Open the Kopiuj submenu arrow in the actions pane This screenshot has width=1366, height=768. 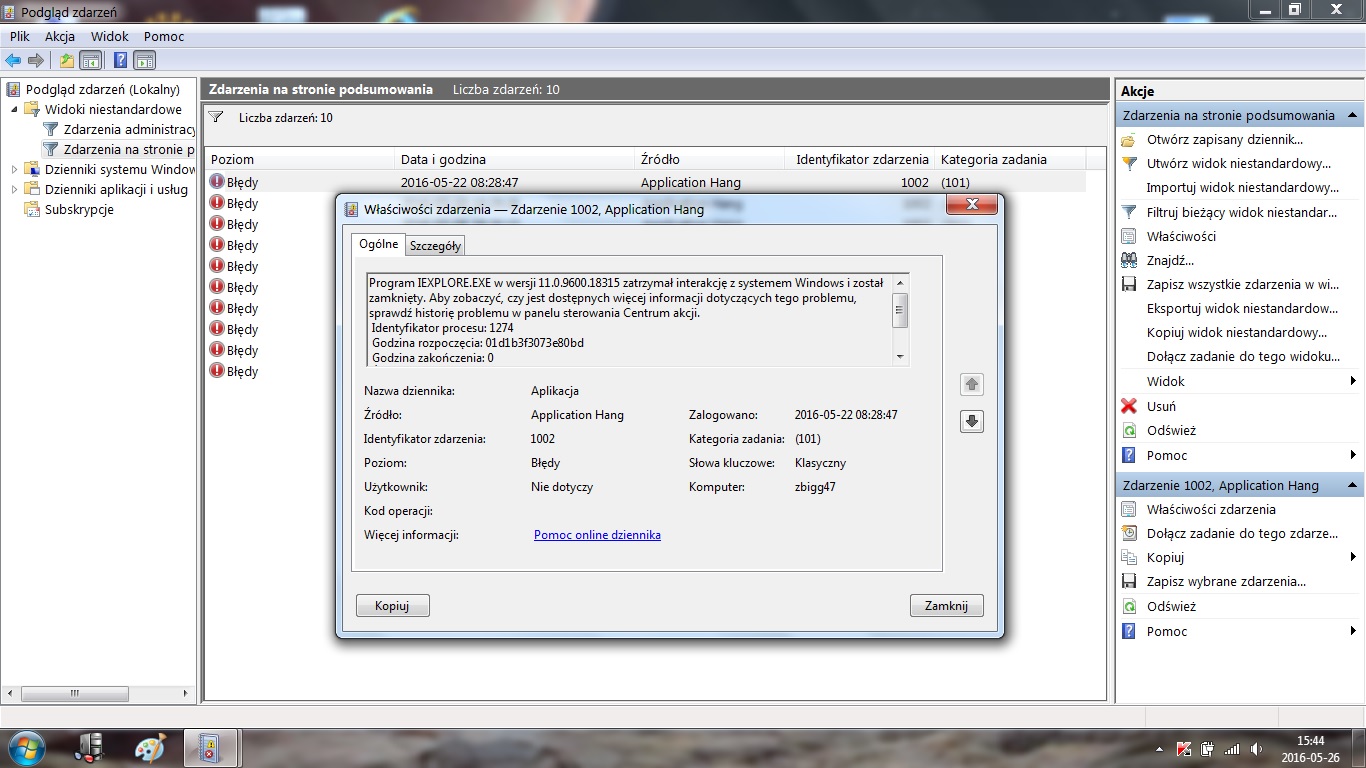[x=1353, y=557]
